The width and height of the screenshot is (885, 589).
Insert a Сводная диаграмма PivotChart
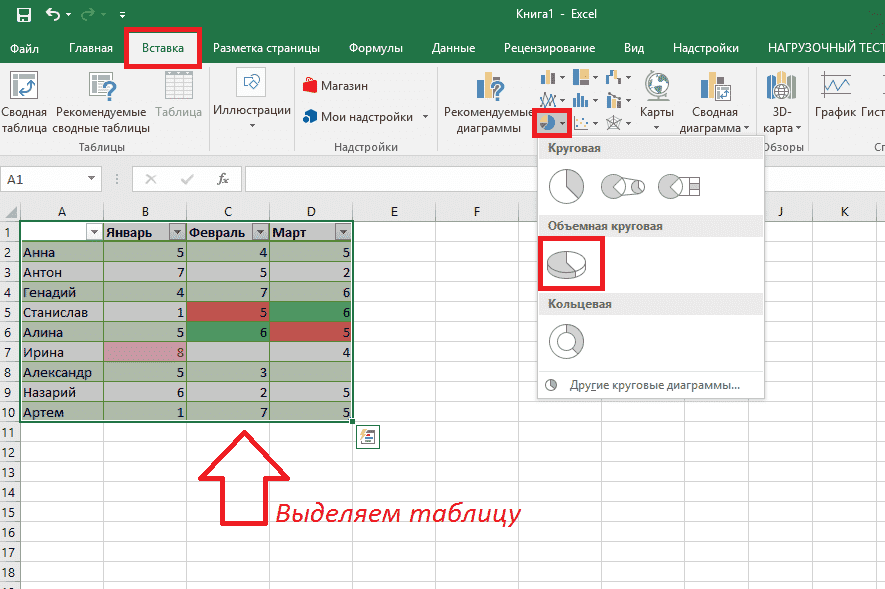716,95
